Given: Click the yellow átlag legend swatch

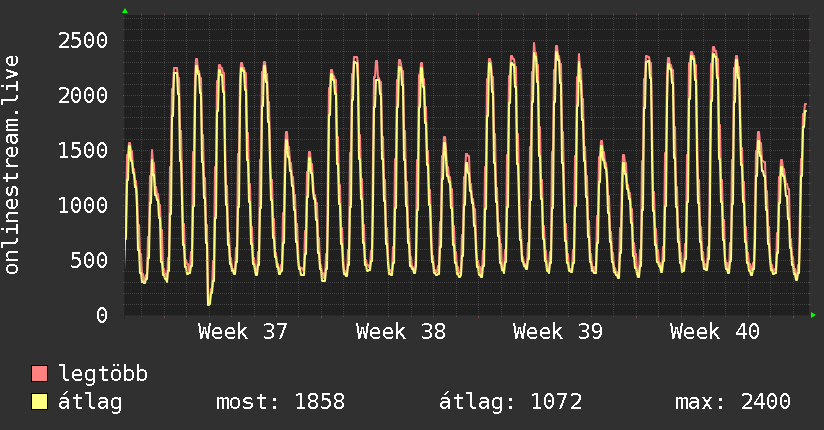Looking at the screenshot, I should point(39,402).
